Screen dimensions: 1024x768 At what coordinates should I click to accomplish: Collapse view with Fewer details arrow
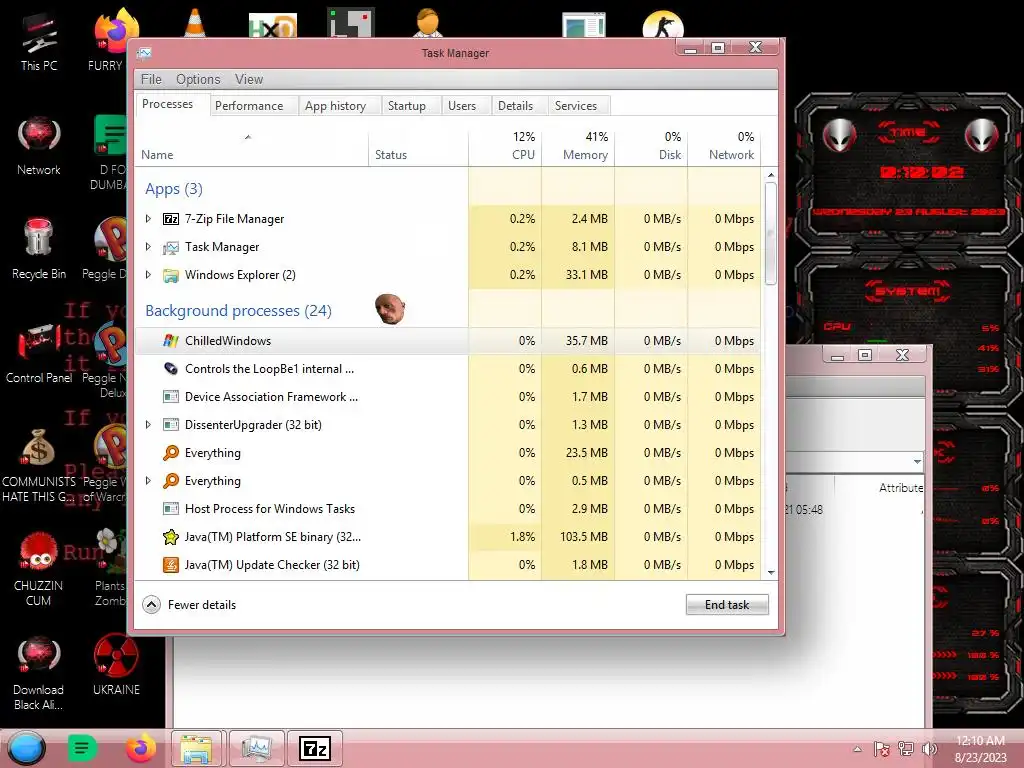coord(151,605)
